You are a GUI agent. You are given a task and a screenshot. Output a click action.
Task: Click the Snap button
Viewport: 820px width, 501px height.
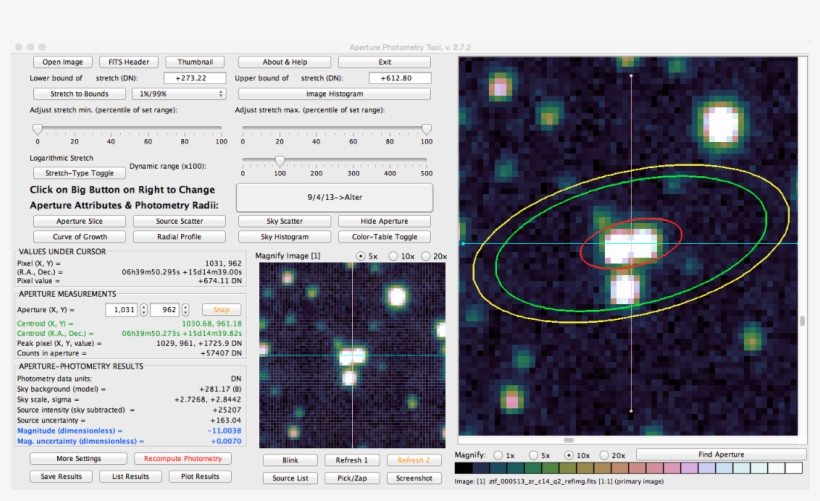tap(221, 310)
